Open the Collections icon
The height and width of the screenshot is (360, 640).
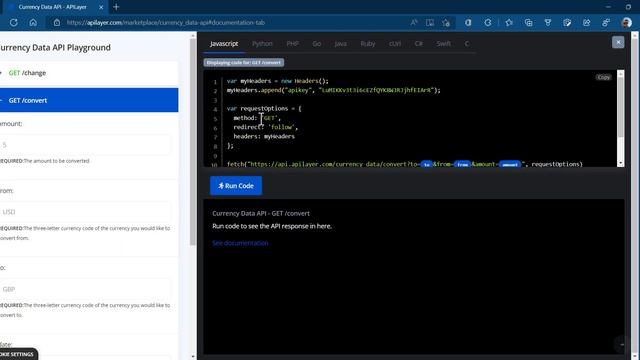(529, 22)
